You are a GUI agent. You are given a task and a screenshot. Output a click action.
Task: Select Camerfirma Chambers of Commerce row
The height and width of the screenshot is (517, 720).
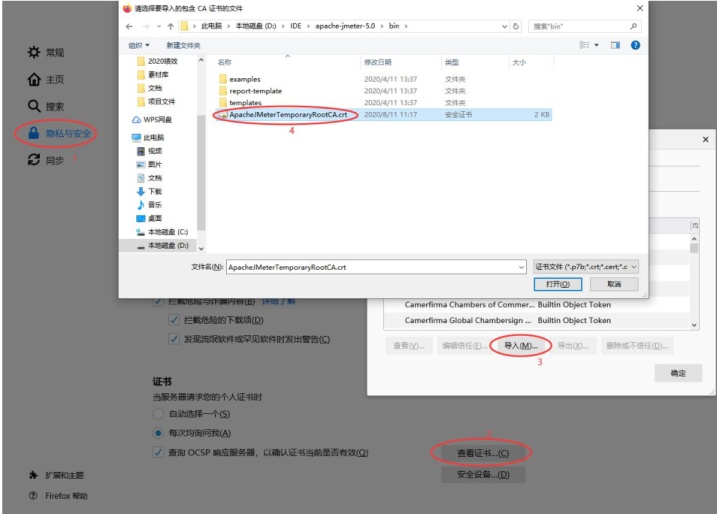(x=535, y=304)
